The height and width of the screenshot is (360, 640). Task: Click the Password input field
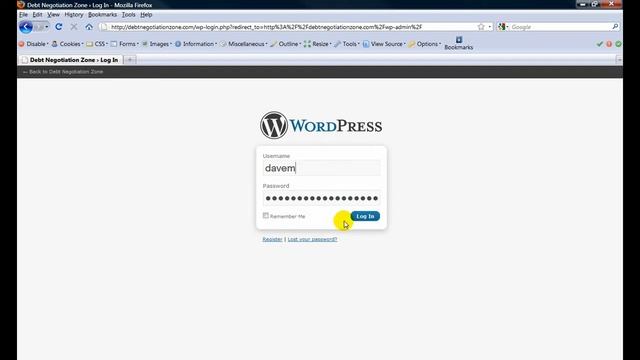point(322,198)
